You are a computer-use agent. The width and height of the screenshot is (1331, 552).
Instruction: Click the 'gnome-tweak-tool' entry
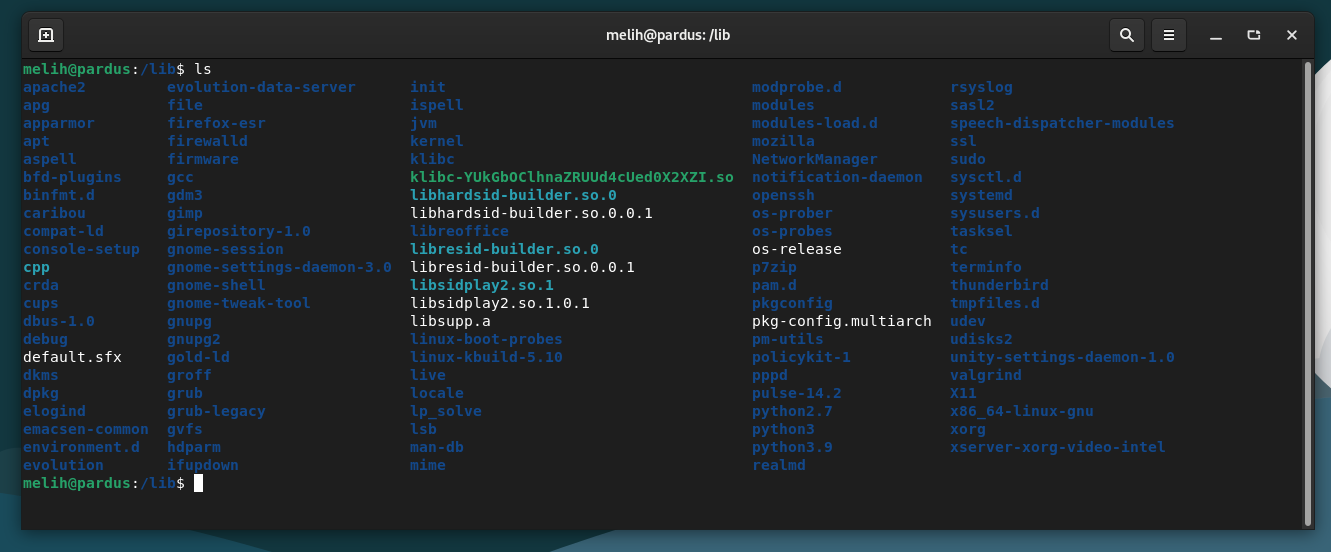coord(239,303)
